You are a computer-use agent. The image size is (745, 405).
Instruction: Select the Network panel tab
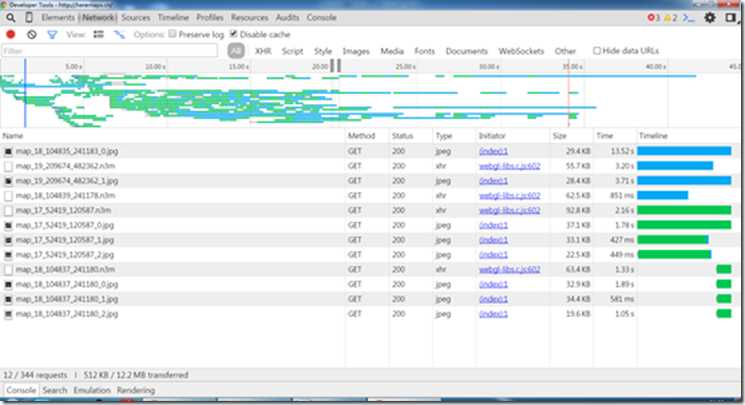tap(98, 18)
